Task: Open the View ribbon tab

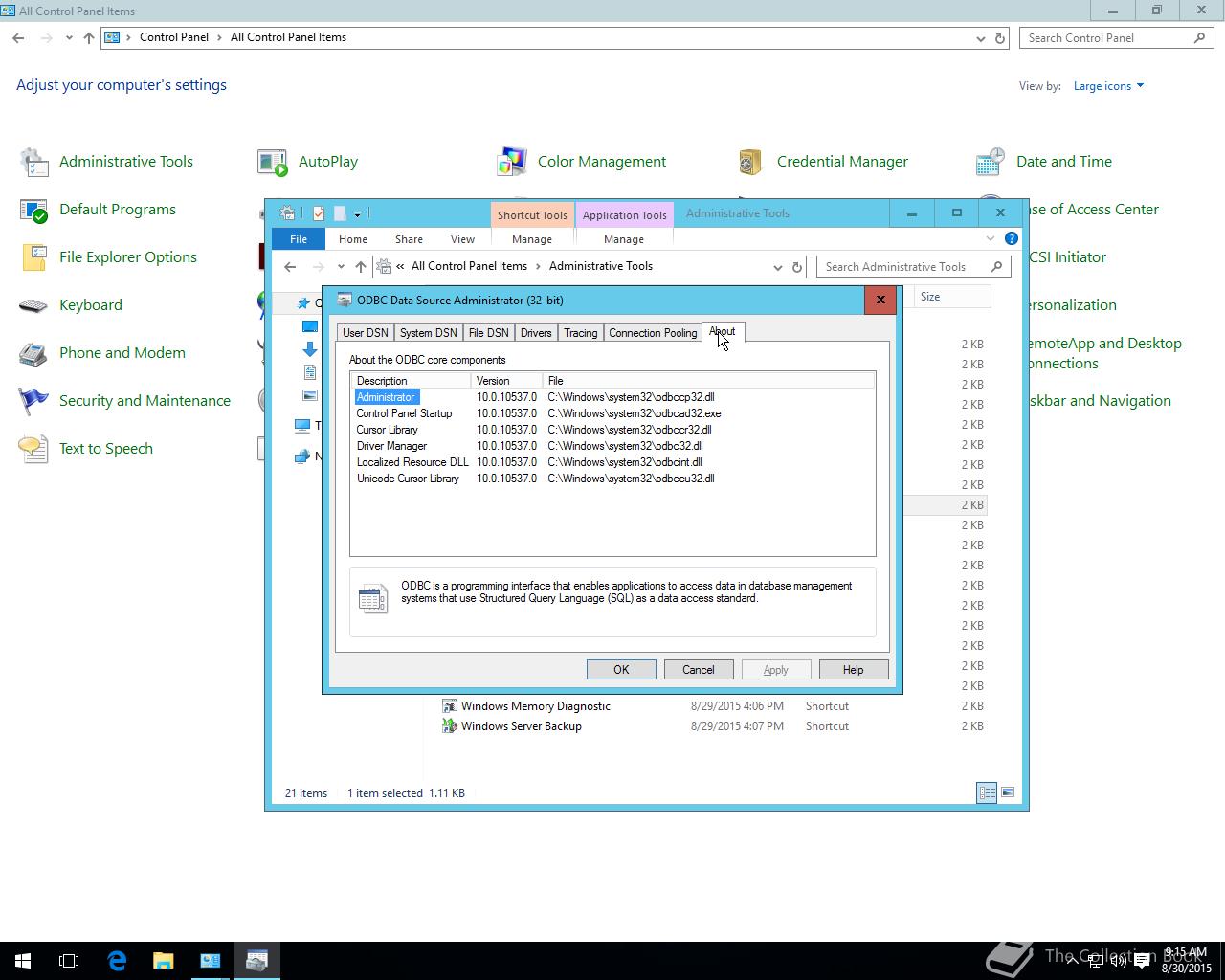Action: coord(462,239)
